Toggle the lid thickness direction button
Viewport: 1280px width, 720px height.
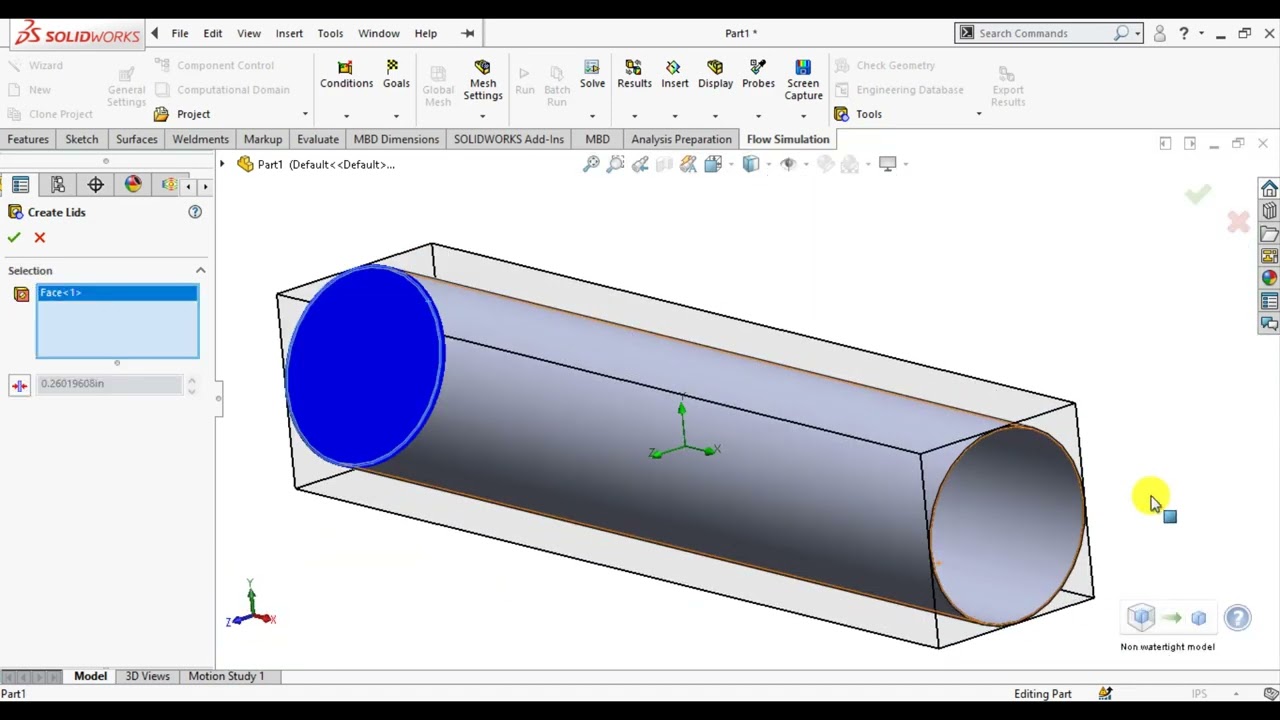[19, 385]
